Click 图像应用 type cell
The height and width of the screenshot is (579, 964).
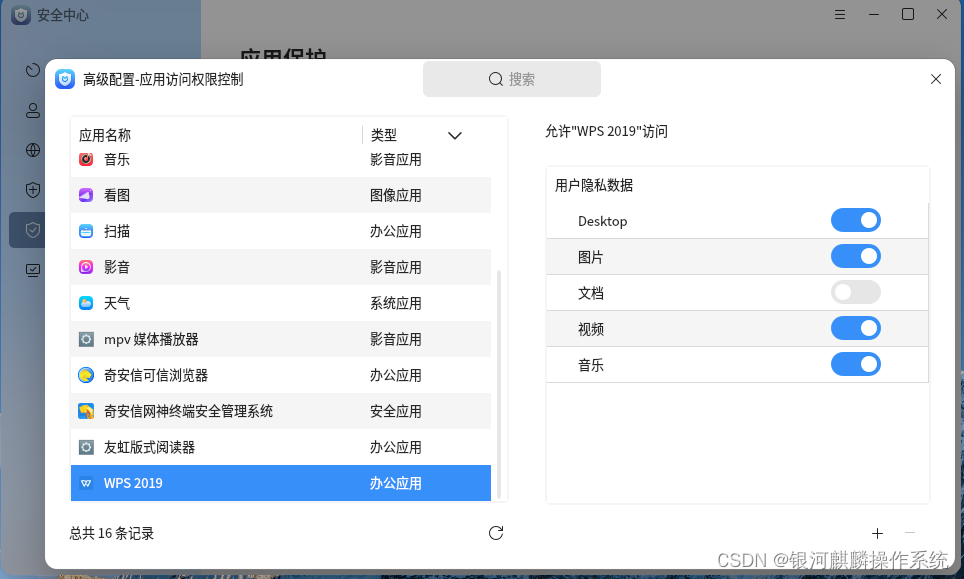(395, 195)
